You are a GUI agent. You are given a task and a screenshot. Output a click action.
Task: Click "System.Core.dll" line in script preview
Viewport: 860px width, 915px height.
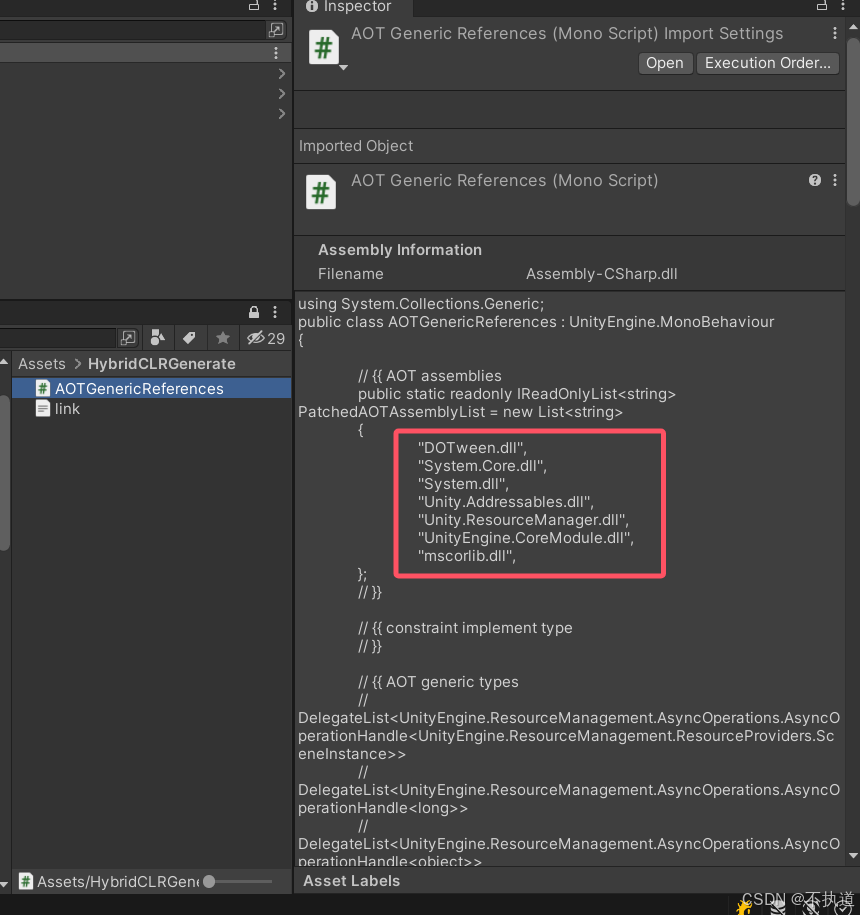[482, 466]
